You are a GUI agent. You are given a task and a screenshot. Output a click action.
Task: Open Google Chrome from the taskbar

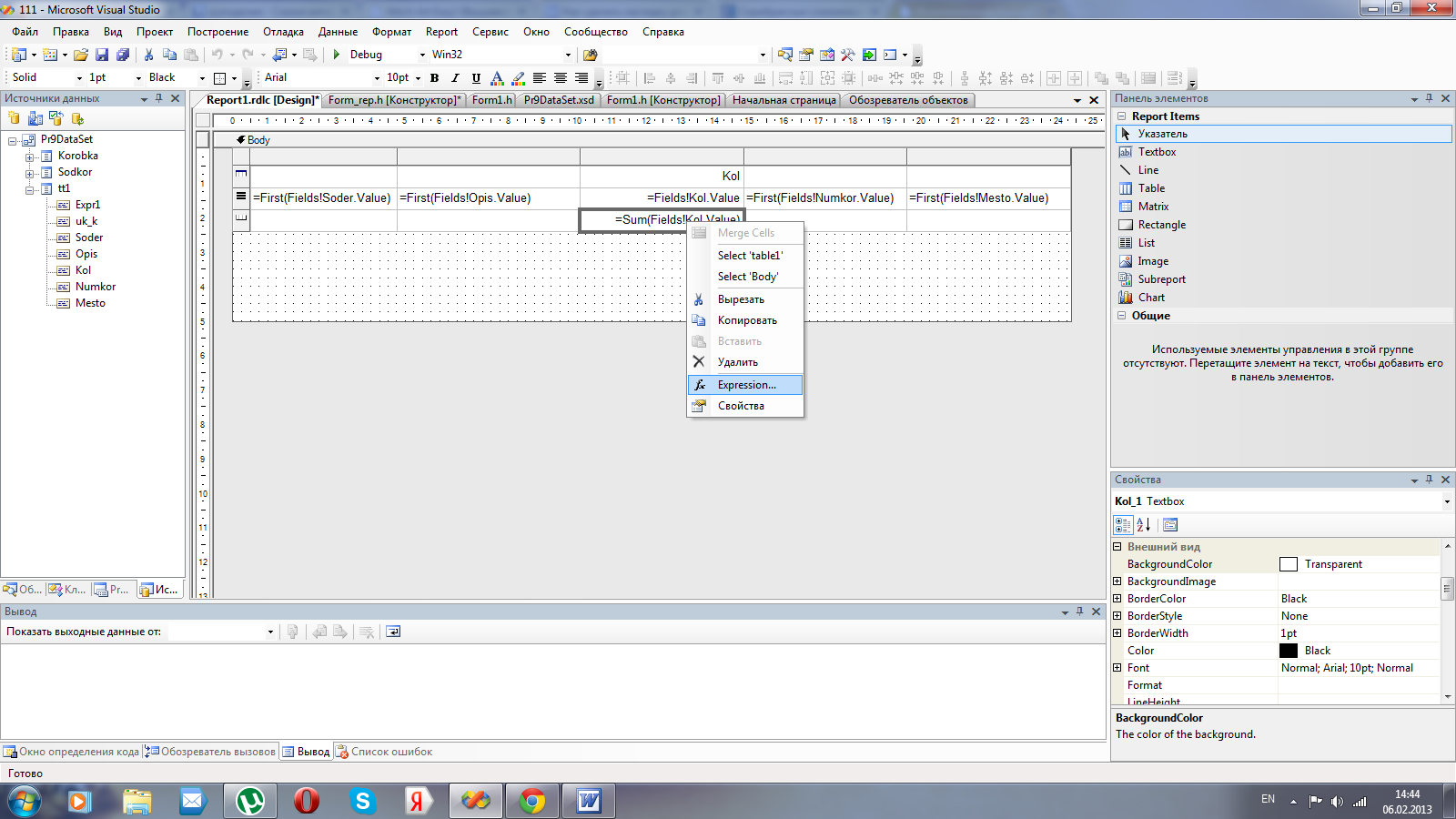point(532,801)
